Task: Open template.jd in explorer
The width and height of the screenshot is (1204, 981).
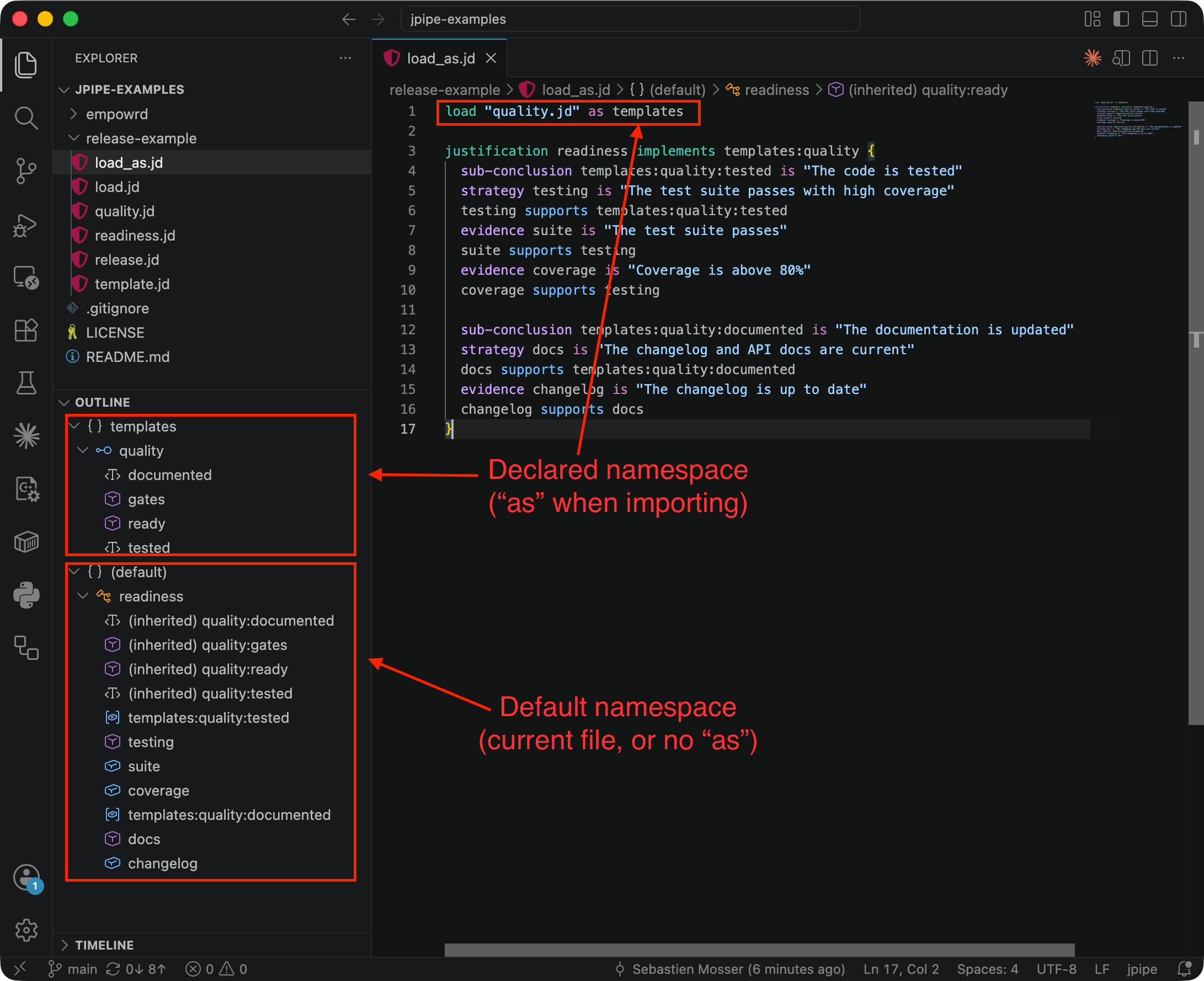Action: tap(132, 284)
